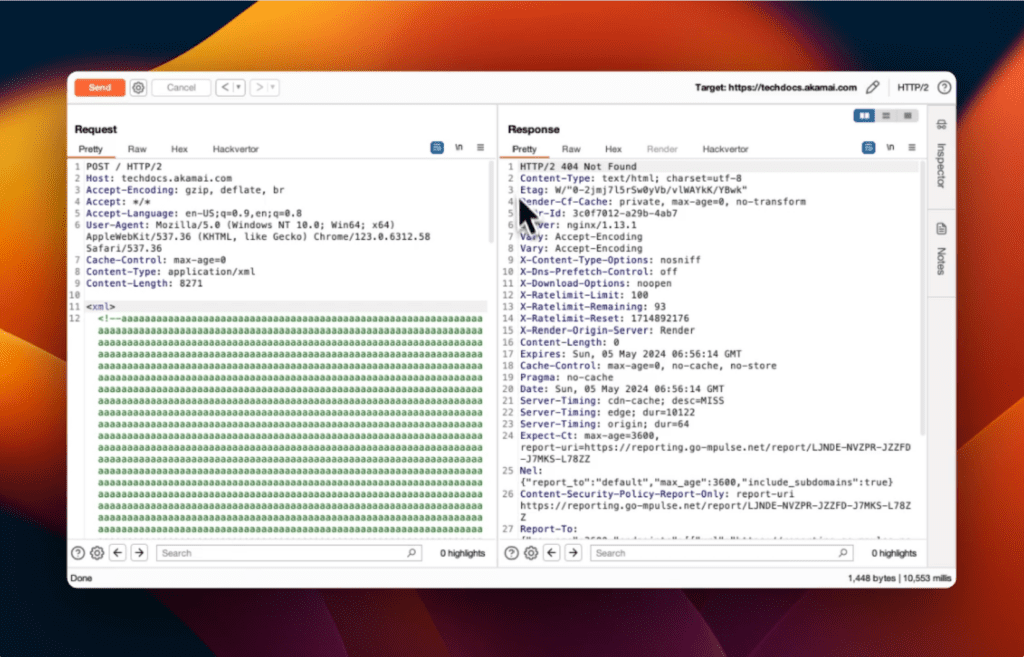Click the HTTP/2 protocol label

tap(912, 88)
